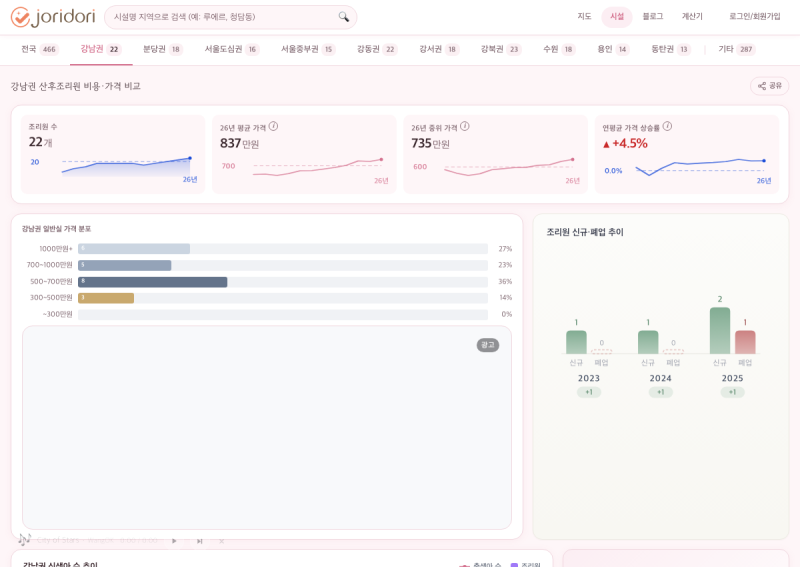Focus the facility search field
Image resolution: width=800 pixels, height=567 pixels.
[x=231, y=17]
